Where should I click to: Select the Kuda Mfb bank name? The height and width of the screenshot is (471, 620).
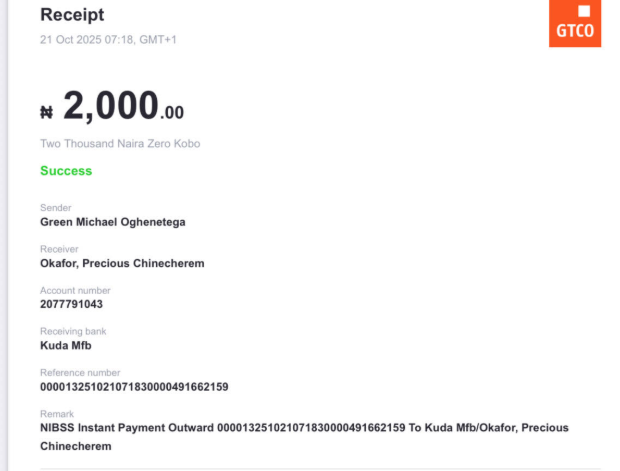[x=65, y=346]
